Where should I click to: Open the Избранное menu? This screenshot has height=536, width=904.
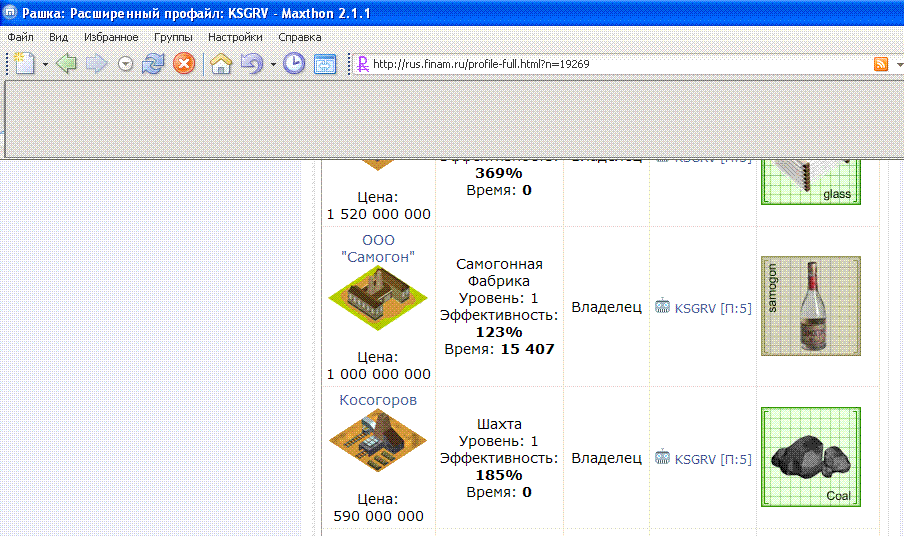click(x=111, y=37)
